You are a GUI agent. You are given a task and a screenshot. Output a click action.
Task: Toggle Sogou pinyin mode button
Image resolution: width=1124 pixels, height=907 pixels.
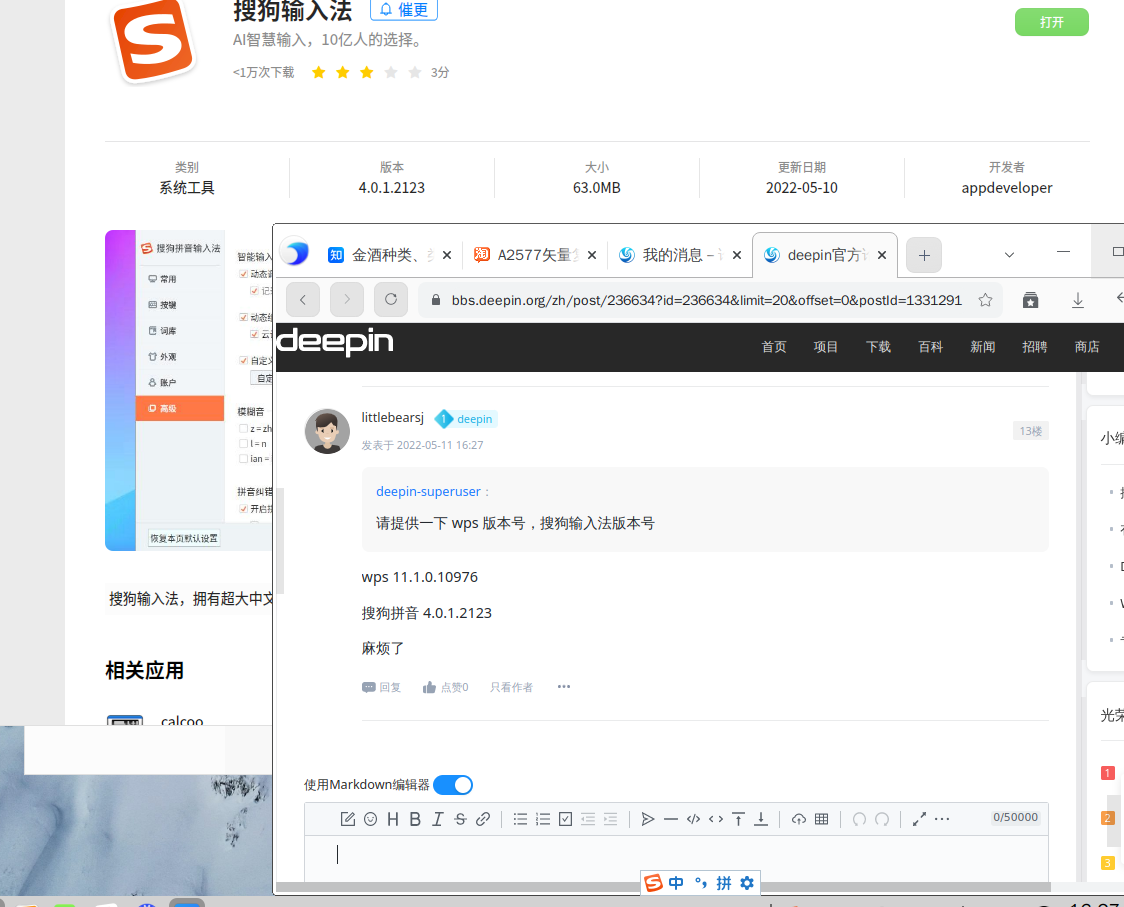(x=724, y=883)
